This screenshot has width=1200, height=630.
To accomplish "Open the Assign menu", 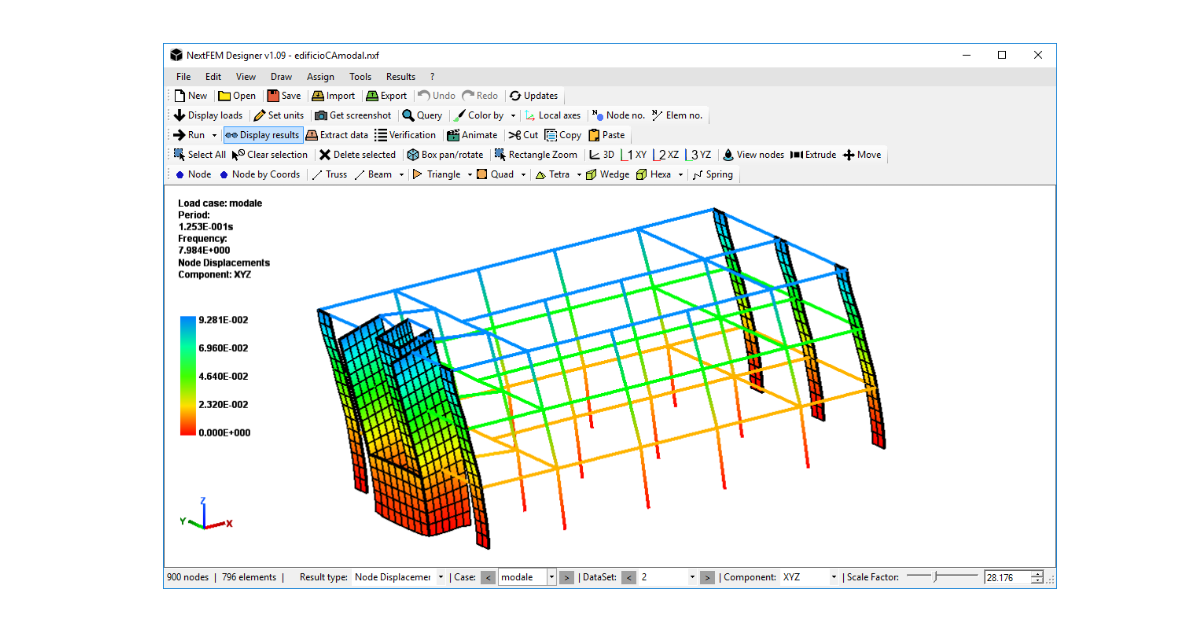I will [320, 76].
